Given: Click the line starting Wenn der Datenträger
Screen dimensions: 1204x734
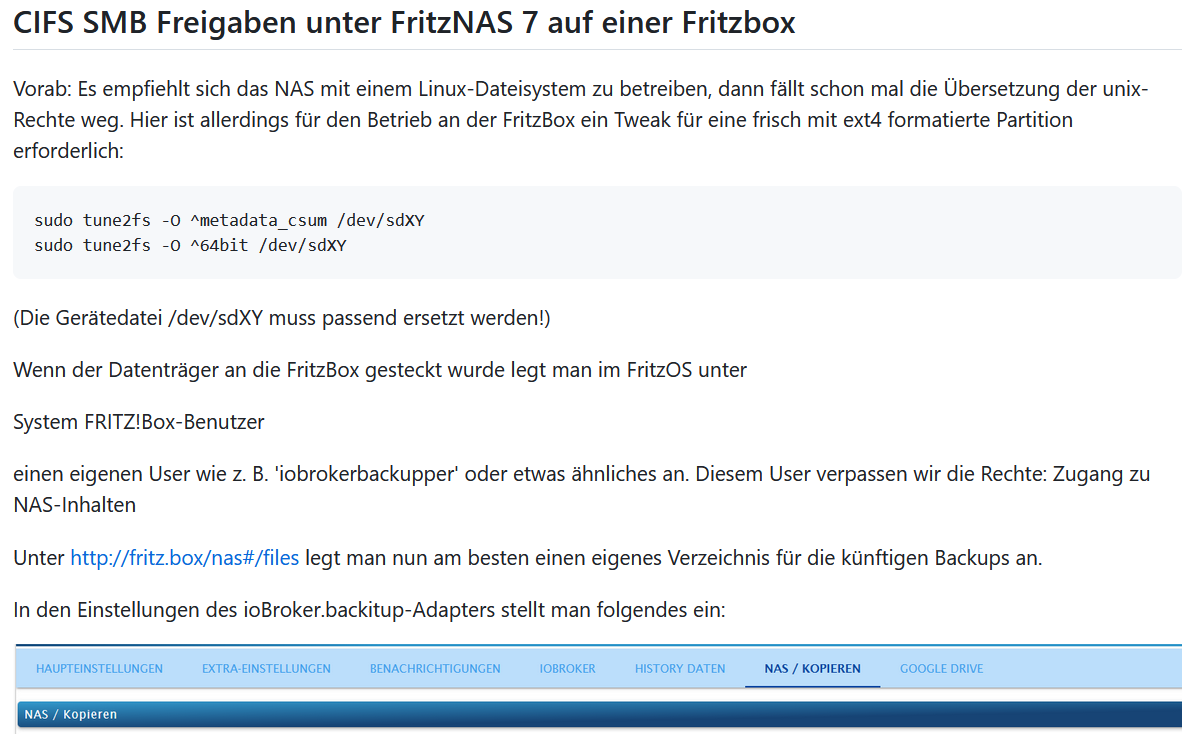Looking at the screenshot, I should point(380,370).
